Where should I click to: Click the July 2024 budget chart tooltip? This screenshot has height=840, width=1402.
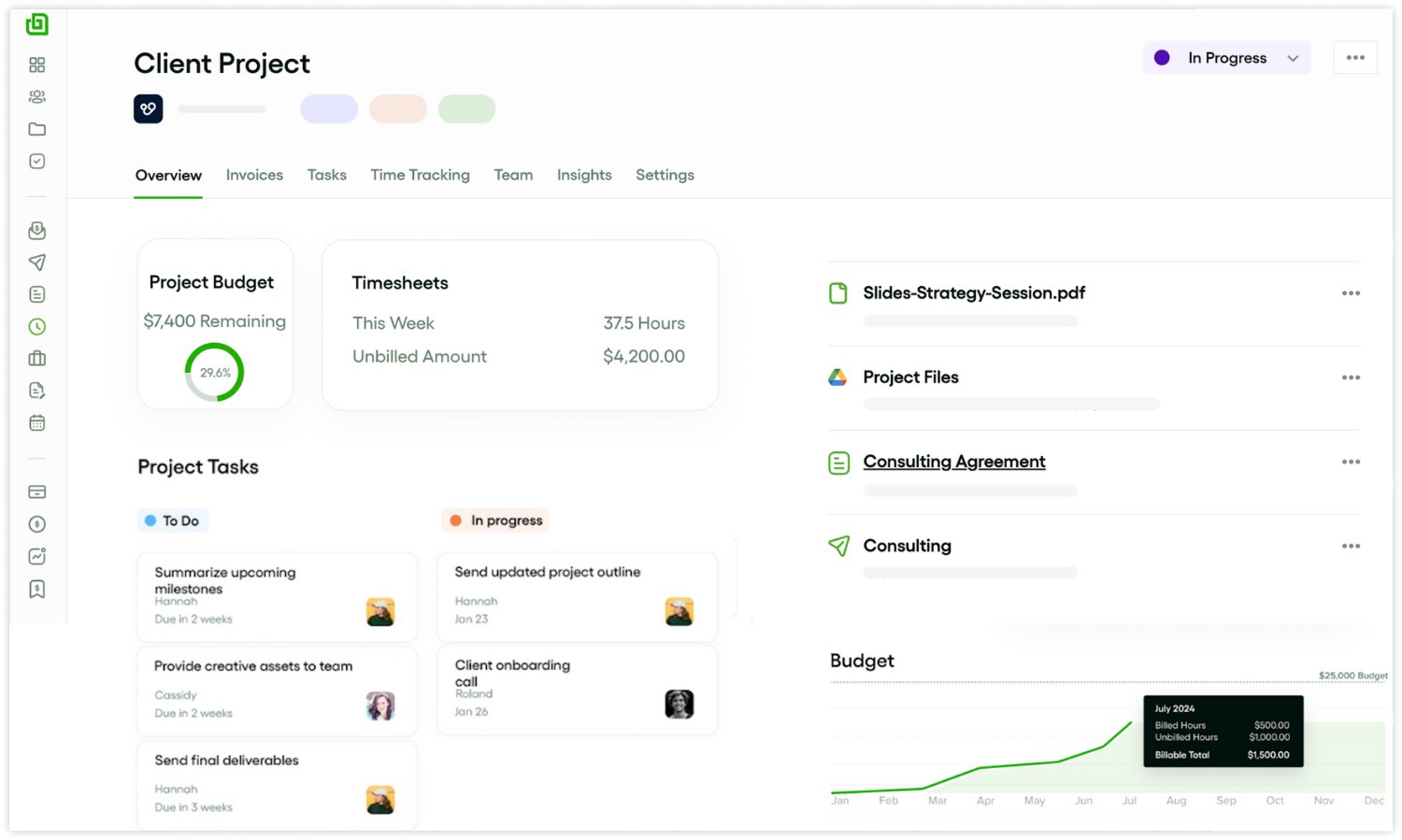point(1223,732)
